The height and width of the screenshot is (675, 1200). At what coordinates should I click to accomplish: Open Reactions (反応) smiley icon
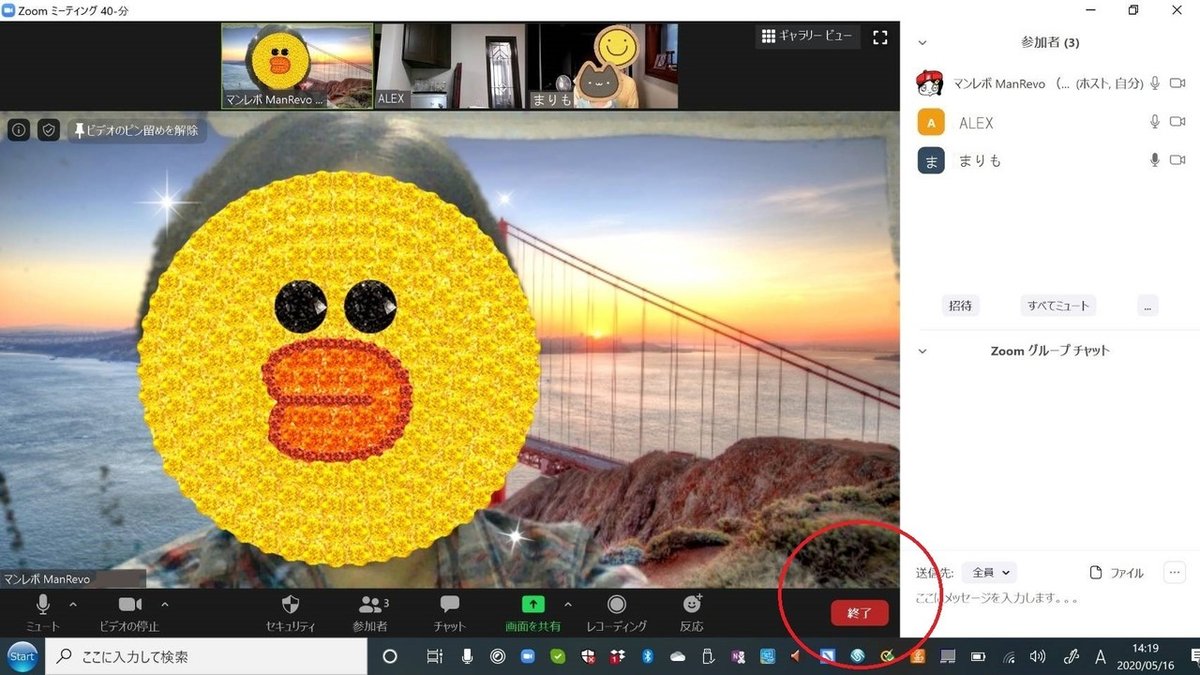pyautogui.click(x=692, y=612)
